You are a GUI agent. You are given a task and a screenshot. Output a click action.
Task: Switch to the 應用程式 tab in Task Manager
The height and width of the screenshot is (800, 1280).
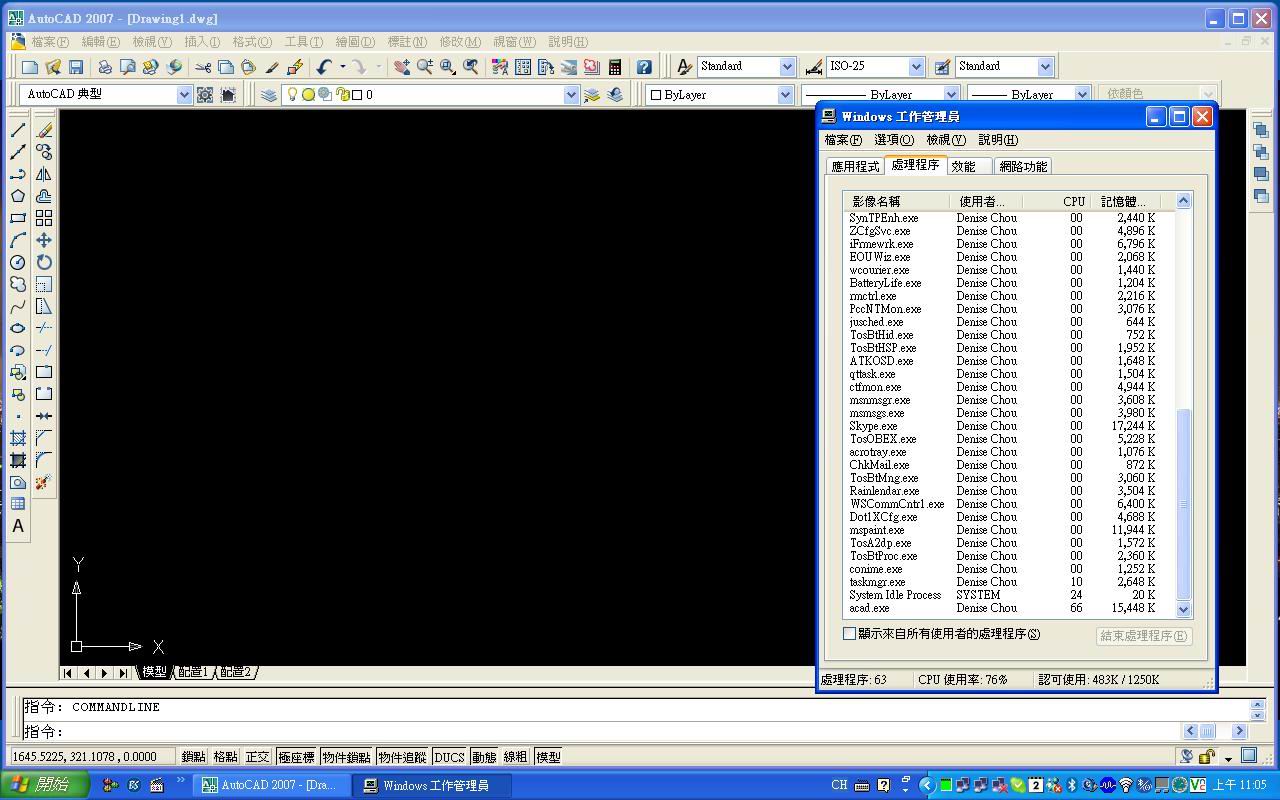855,166
